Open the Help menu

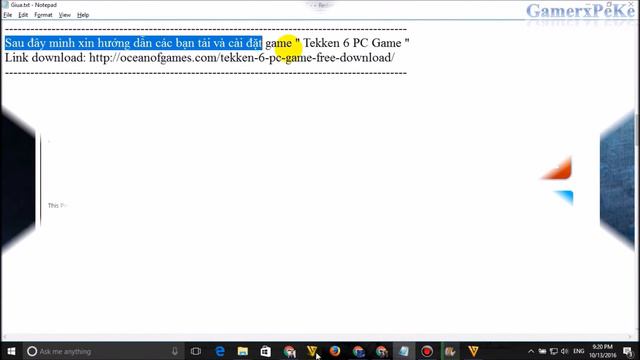83,15
